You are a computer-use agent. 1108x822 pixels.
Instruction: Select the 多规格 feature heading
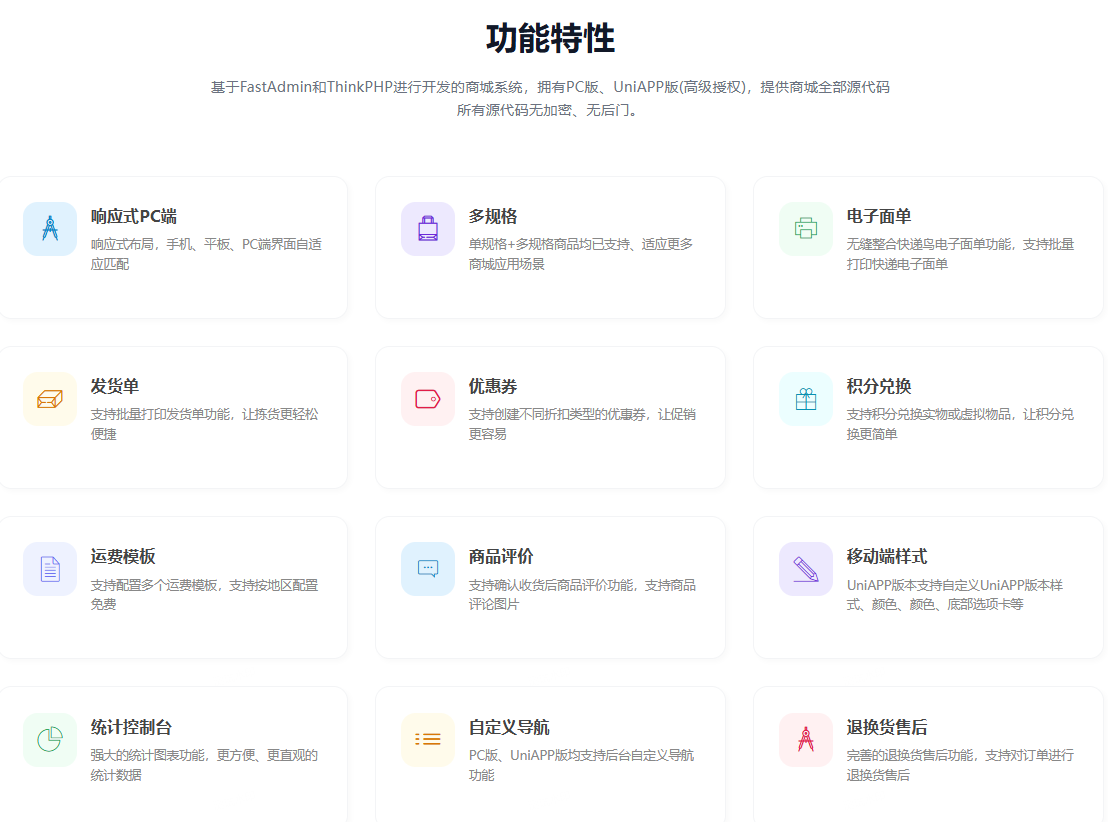click(x=493, y=217)
